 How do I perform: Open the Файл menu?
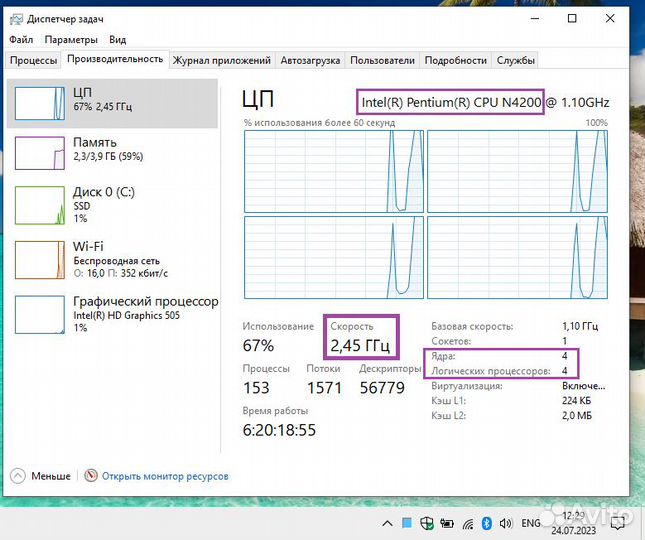tap(21, 39)
